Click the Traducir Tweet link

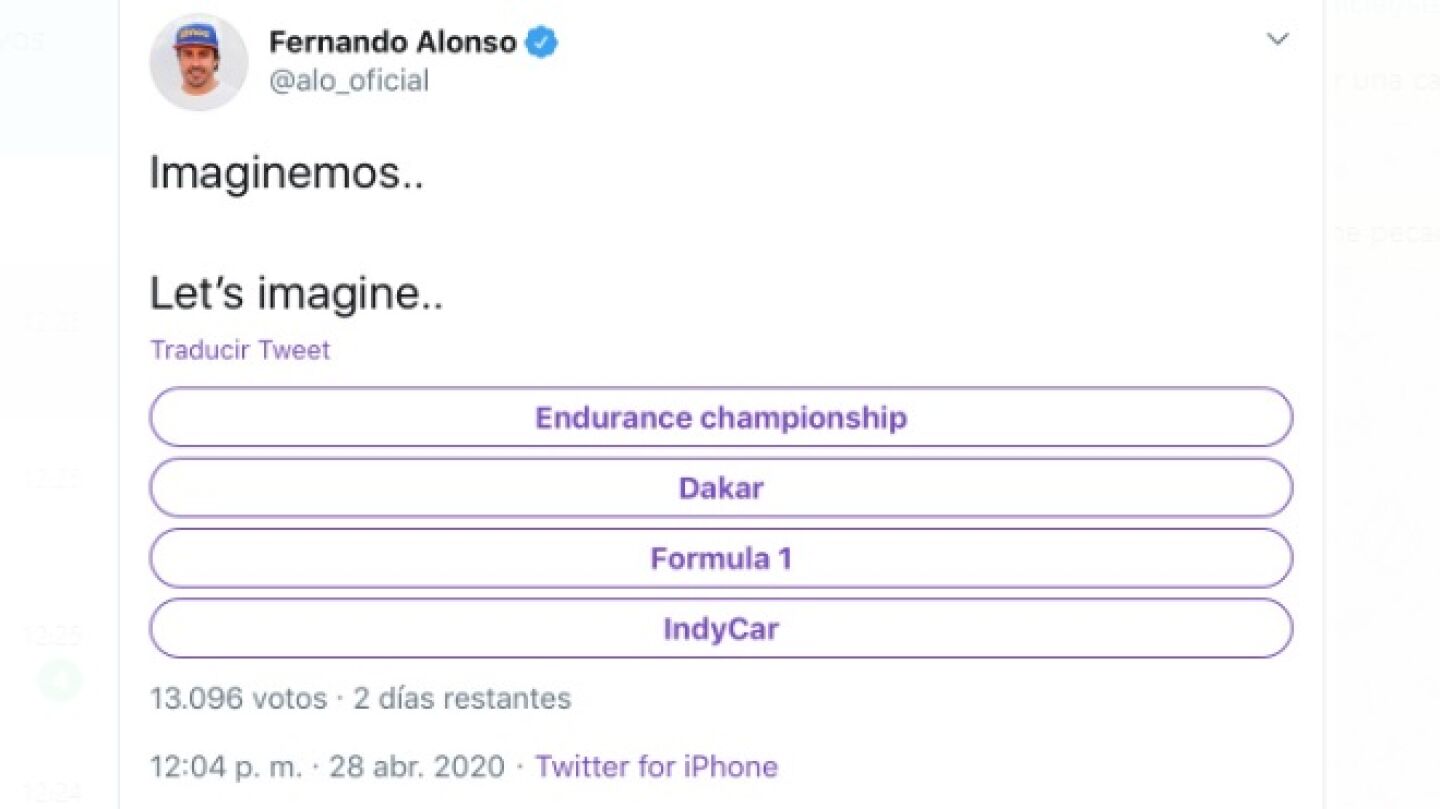click(240, 350)
